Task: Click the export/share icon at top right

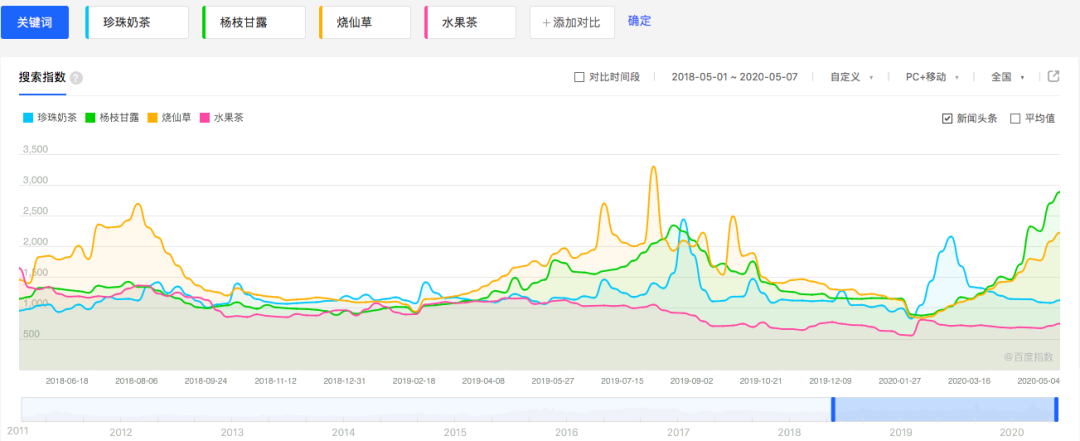Action: (1053, 77)
